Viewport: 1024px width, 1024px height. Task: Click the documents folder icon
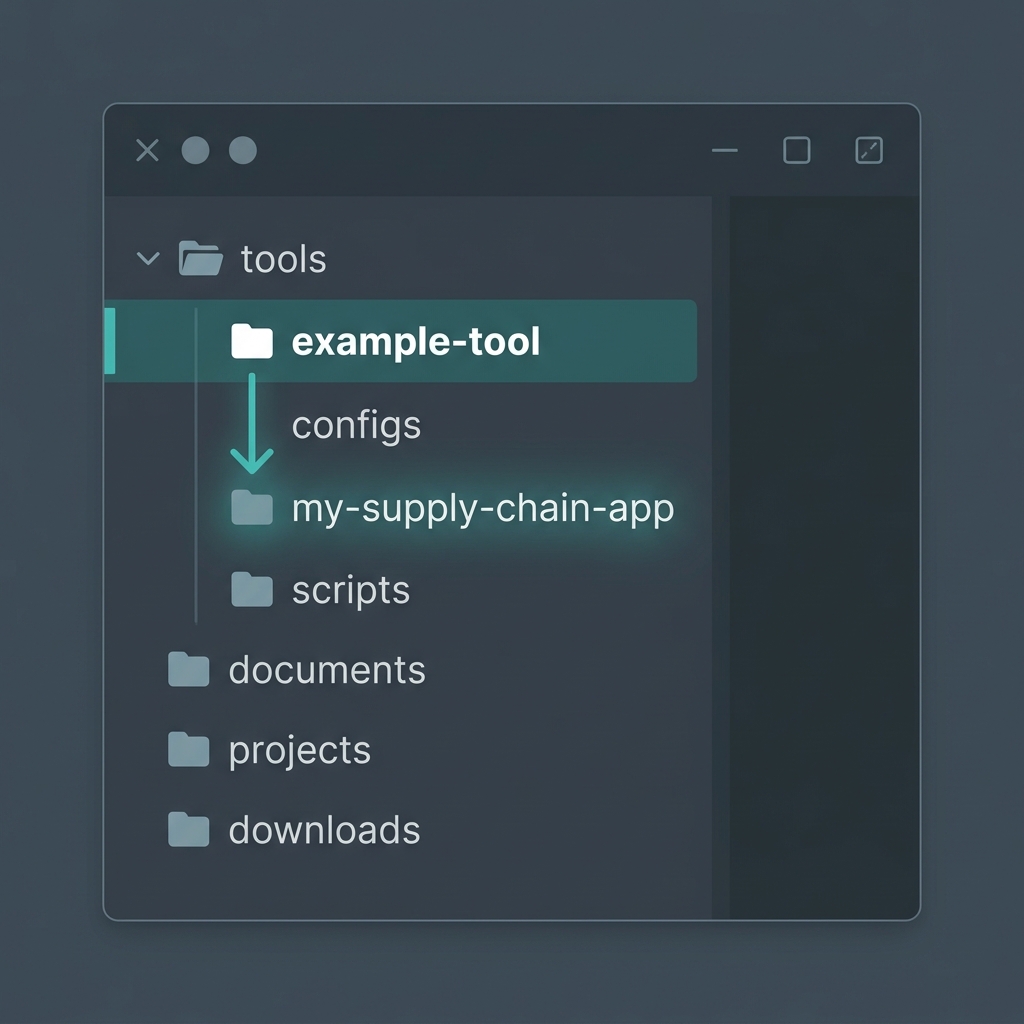[x=189, y=669]
